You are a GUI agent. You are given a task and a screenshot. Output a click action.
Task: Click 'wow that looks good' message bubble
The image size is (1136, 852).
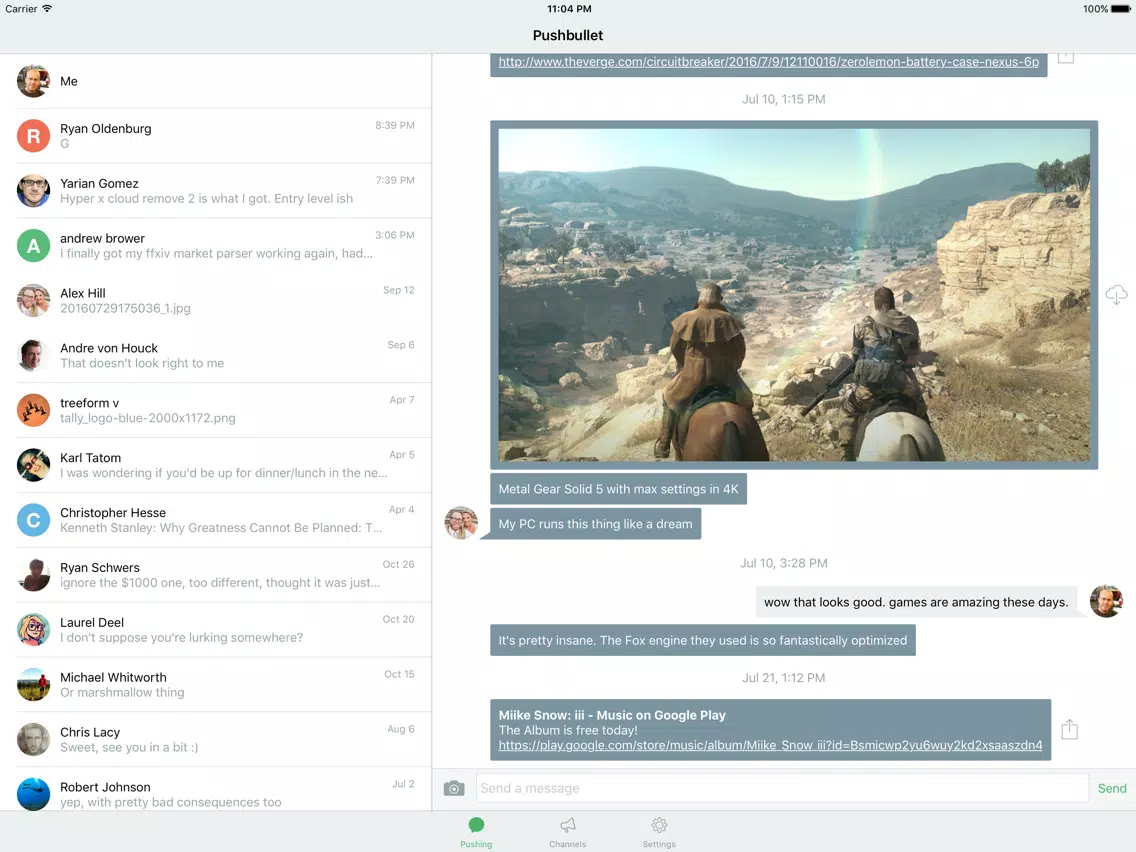tap(916, 602)
